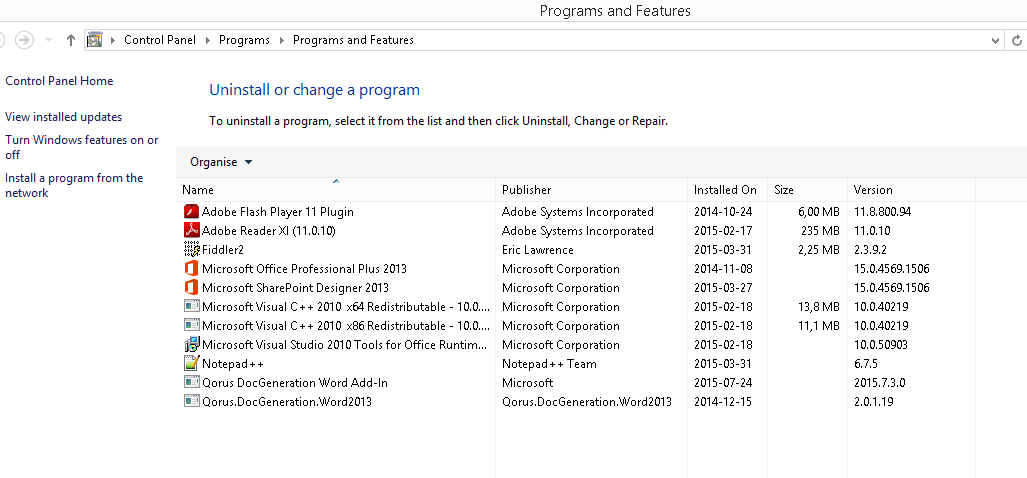The height and width of the screenshot is (478, 1027).
Task: Select Visual C++ 2010 x64 Redistributable entry
Action: tap(345, 306)
